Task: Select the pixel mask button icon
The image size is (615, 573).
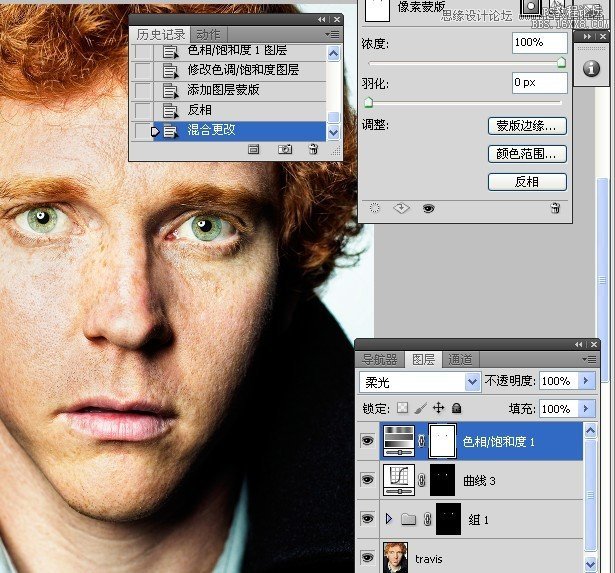Action: click(x=530, y=7)
